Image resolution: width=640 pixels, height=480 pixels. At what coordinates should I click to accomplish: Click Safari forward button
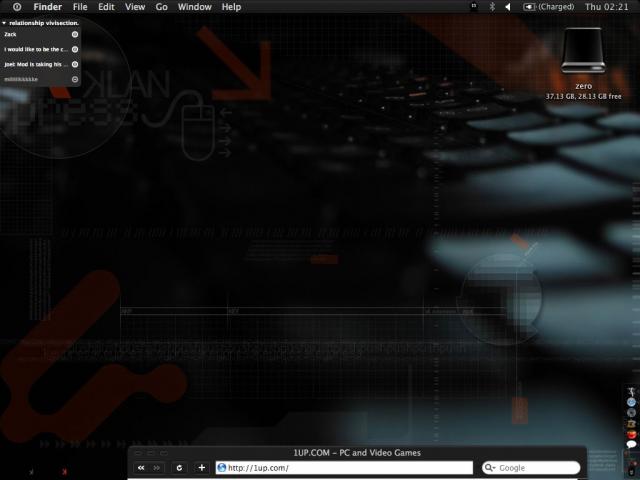click(157, 468)
